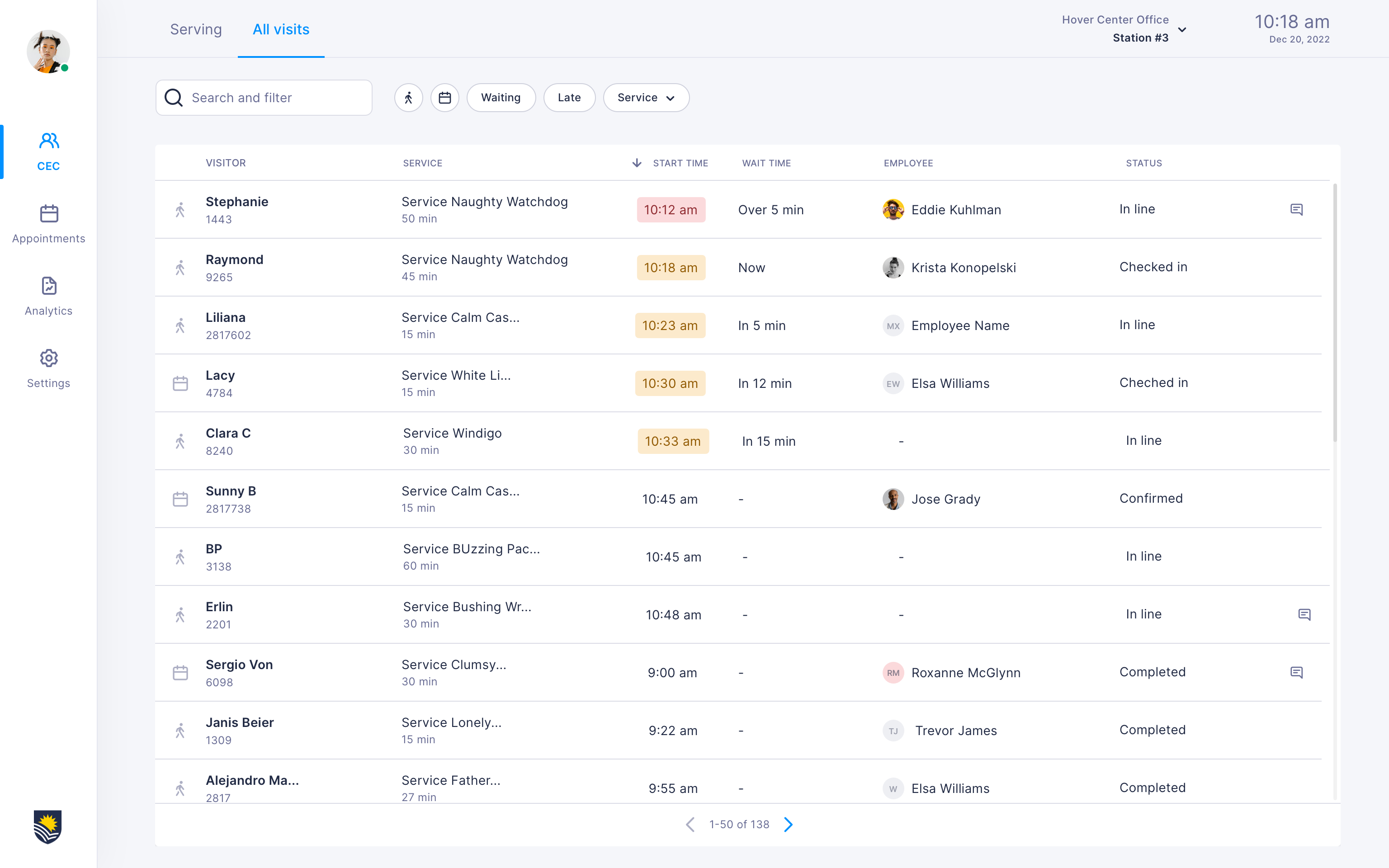Click Eddie Kuhlman's employee avatar
1389x868 pixels.
point(893,210)
